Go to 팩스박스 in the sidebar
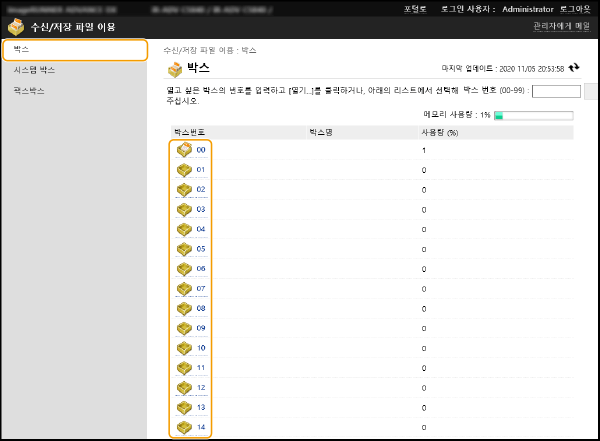 [29, 91]
